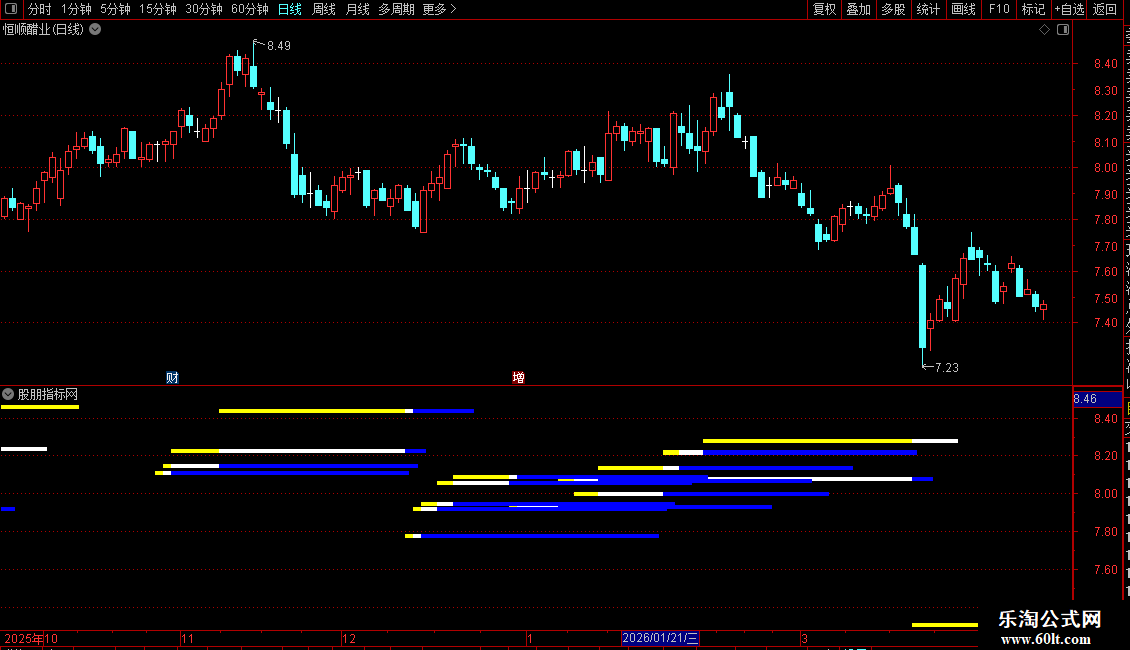Select the 60分钟 period
Viewport: 1130px width, 650px height.
pos(249,9)
